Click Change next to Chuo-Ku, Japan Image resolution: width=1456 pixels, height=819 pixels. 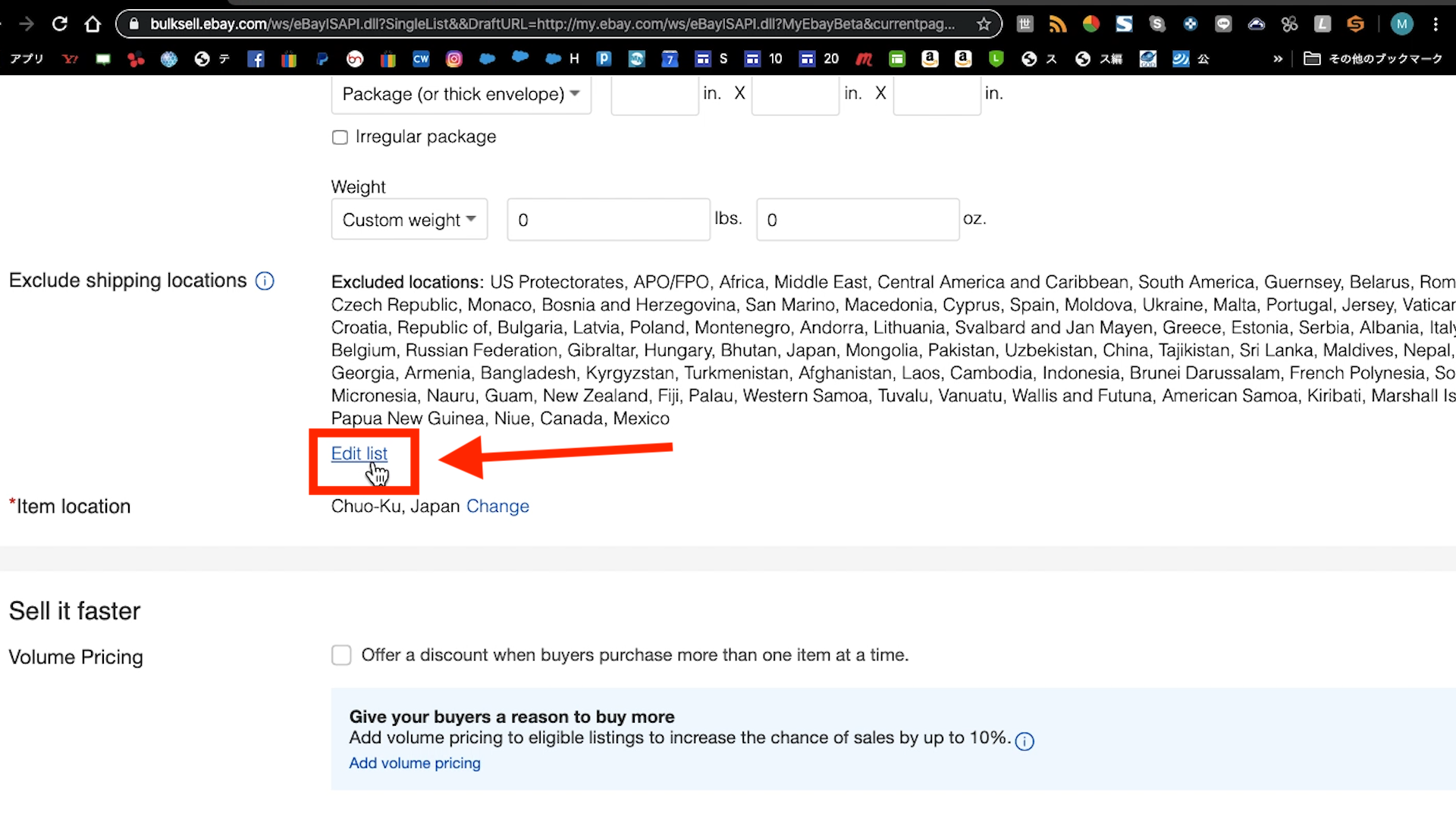point(497,507)
